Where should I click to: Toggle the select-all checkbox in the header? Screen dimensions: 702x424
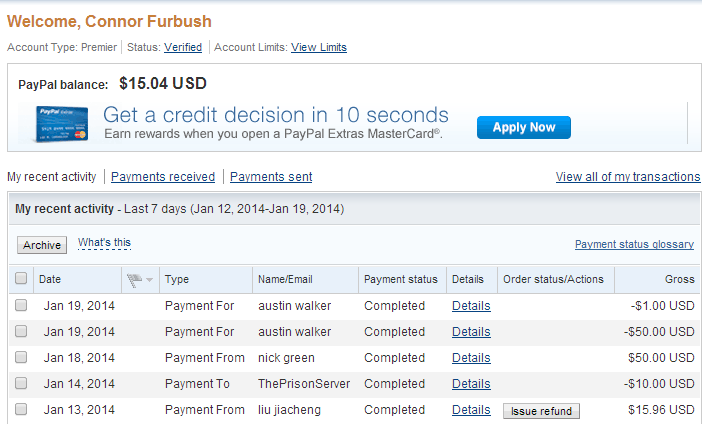point(21,280)
